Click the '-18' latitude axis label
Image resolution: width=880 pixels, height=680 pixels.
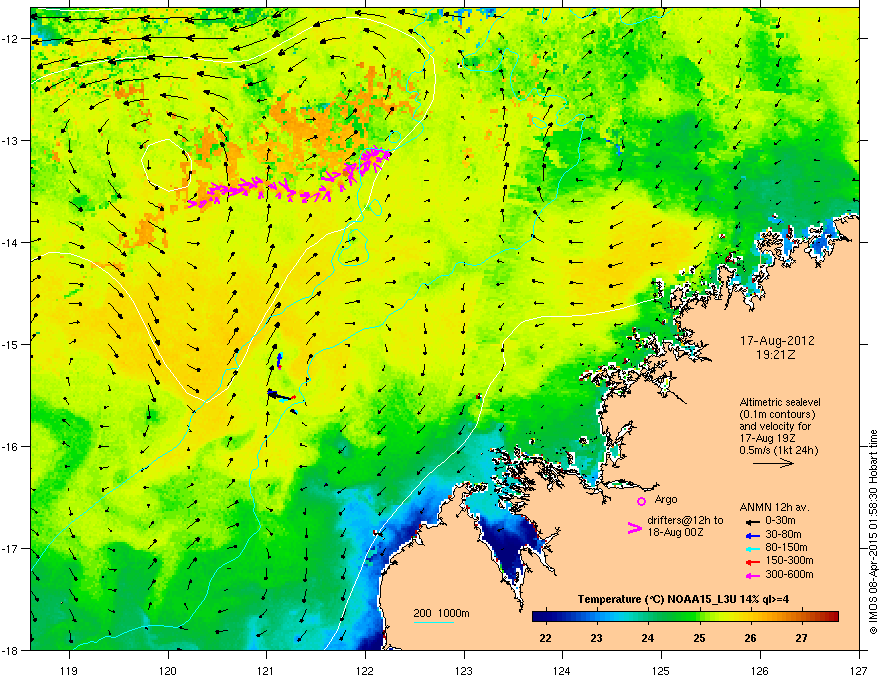click(10, 650)
